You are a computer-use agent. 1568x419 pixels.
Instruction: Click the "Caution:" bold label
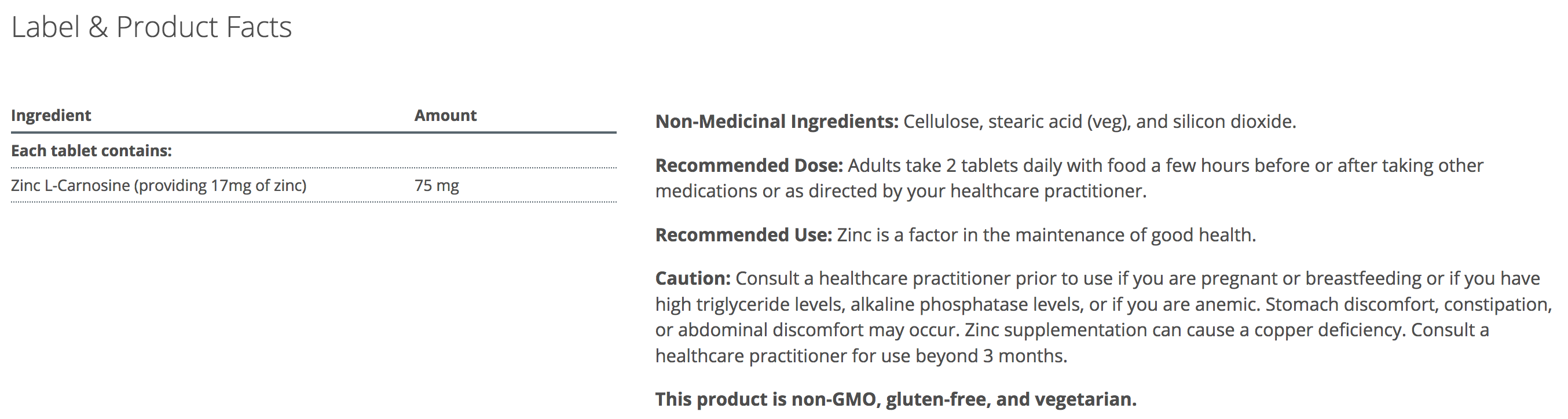click(x=693, y=278)
